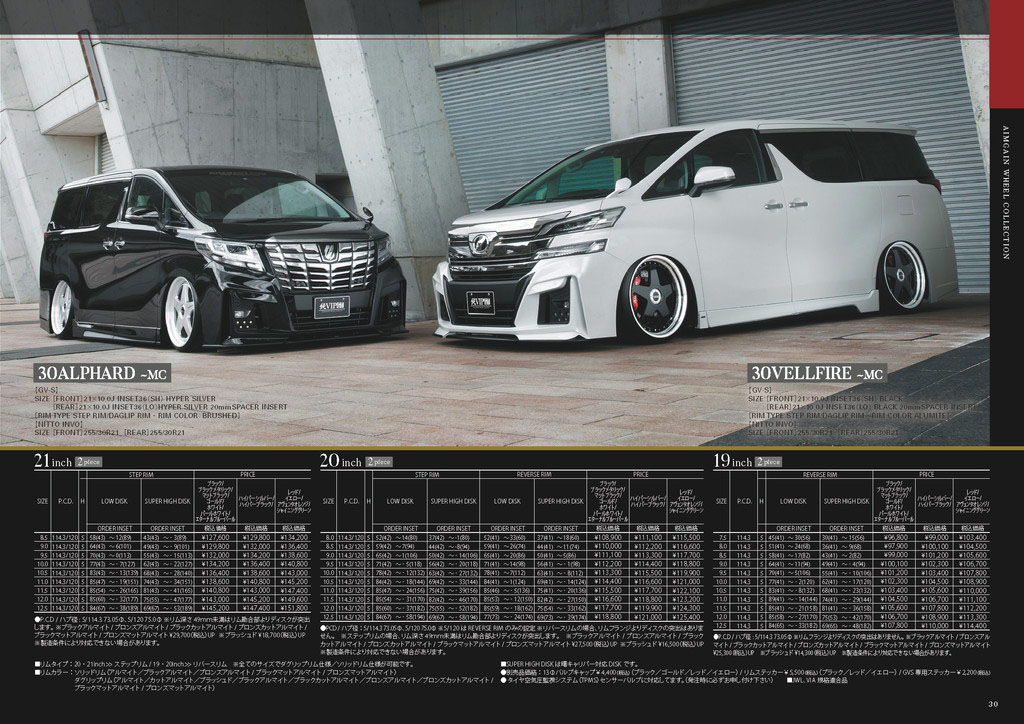This screenshot has width=1024, height=724.
Task: Click ¥108,900 in the 20 inch table
Action: coord(607,537)
